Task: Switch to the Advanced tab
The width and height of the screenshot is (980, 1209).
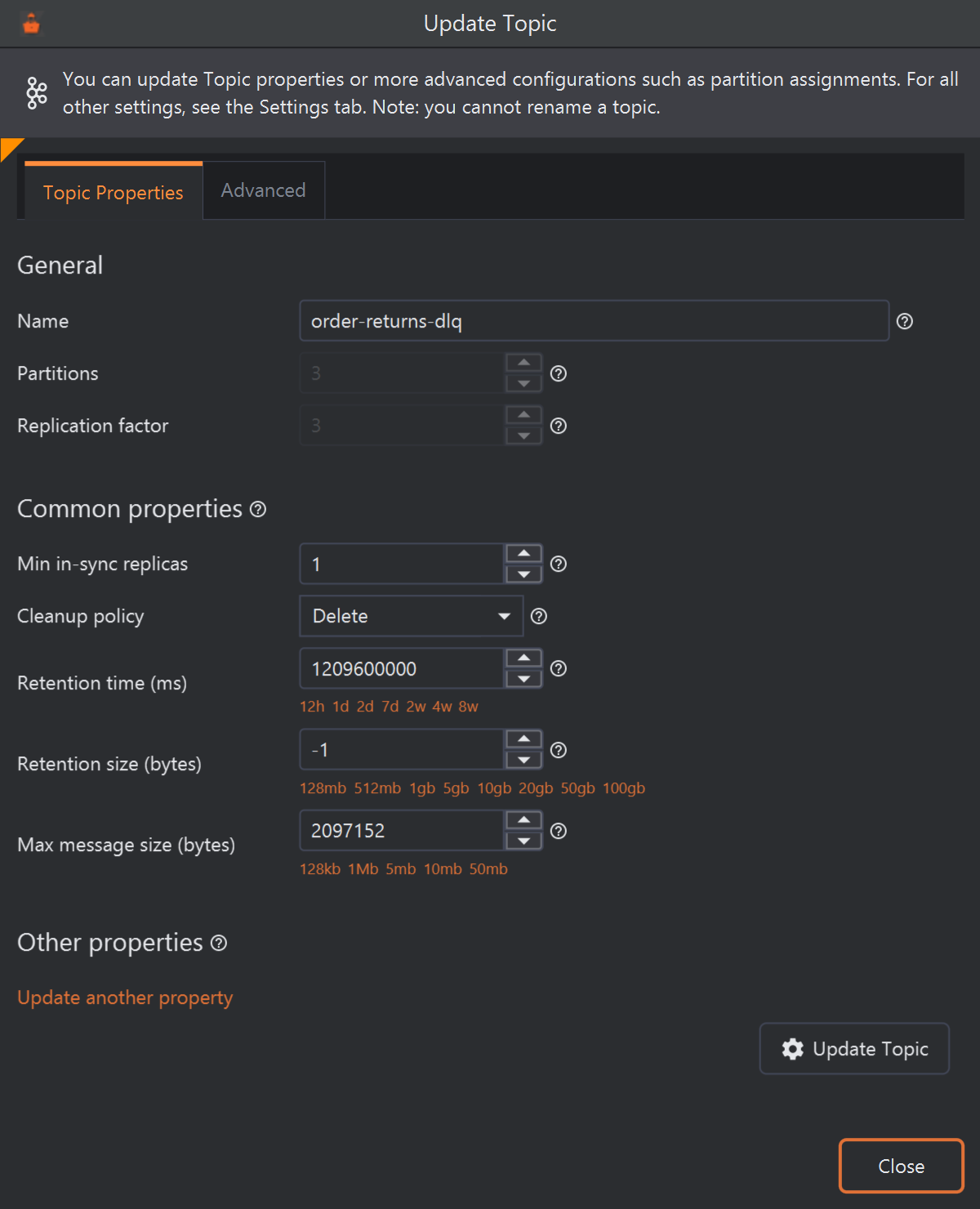Action: click(x=264, y=190)
